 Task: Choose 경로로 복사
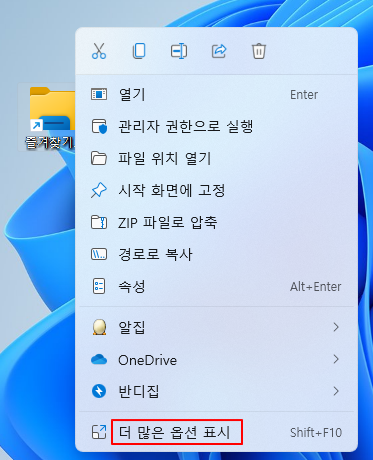pyautogui.click(x=217, y=254)
